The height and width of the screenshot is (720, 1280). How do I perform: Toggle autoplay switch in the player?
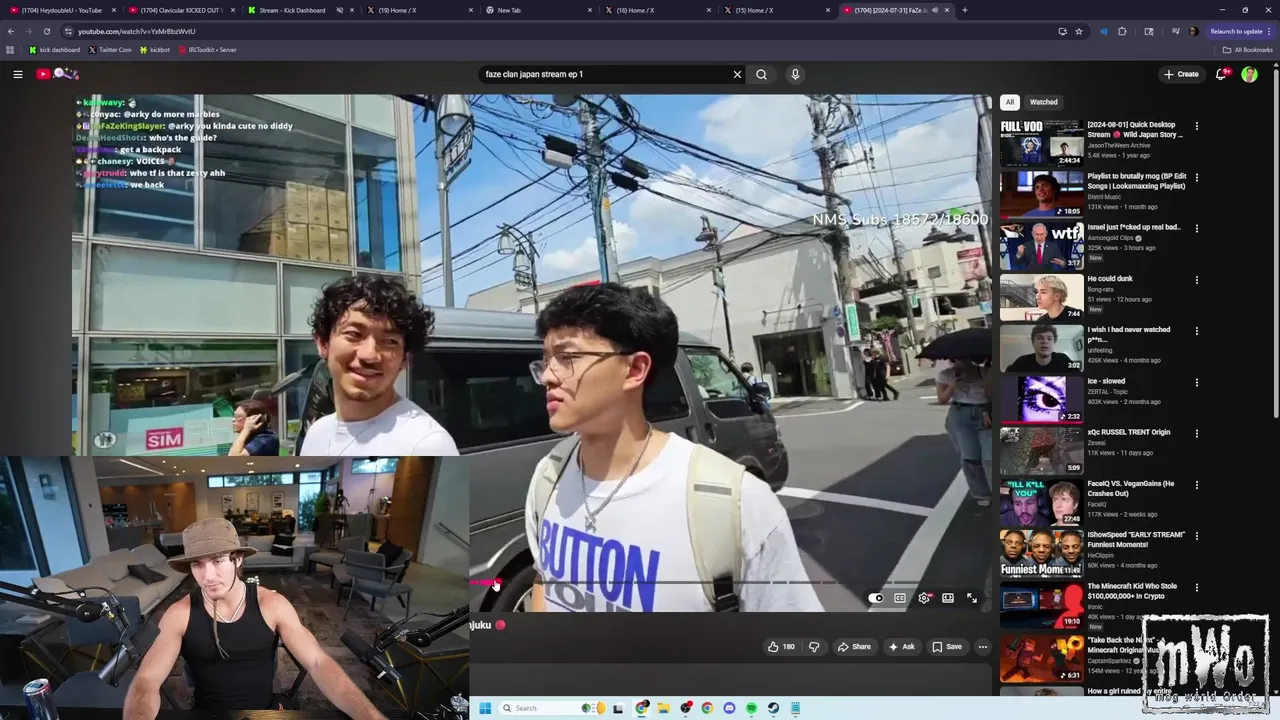click(876, 598)
